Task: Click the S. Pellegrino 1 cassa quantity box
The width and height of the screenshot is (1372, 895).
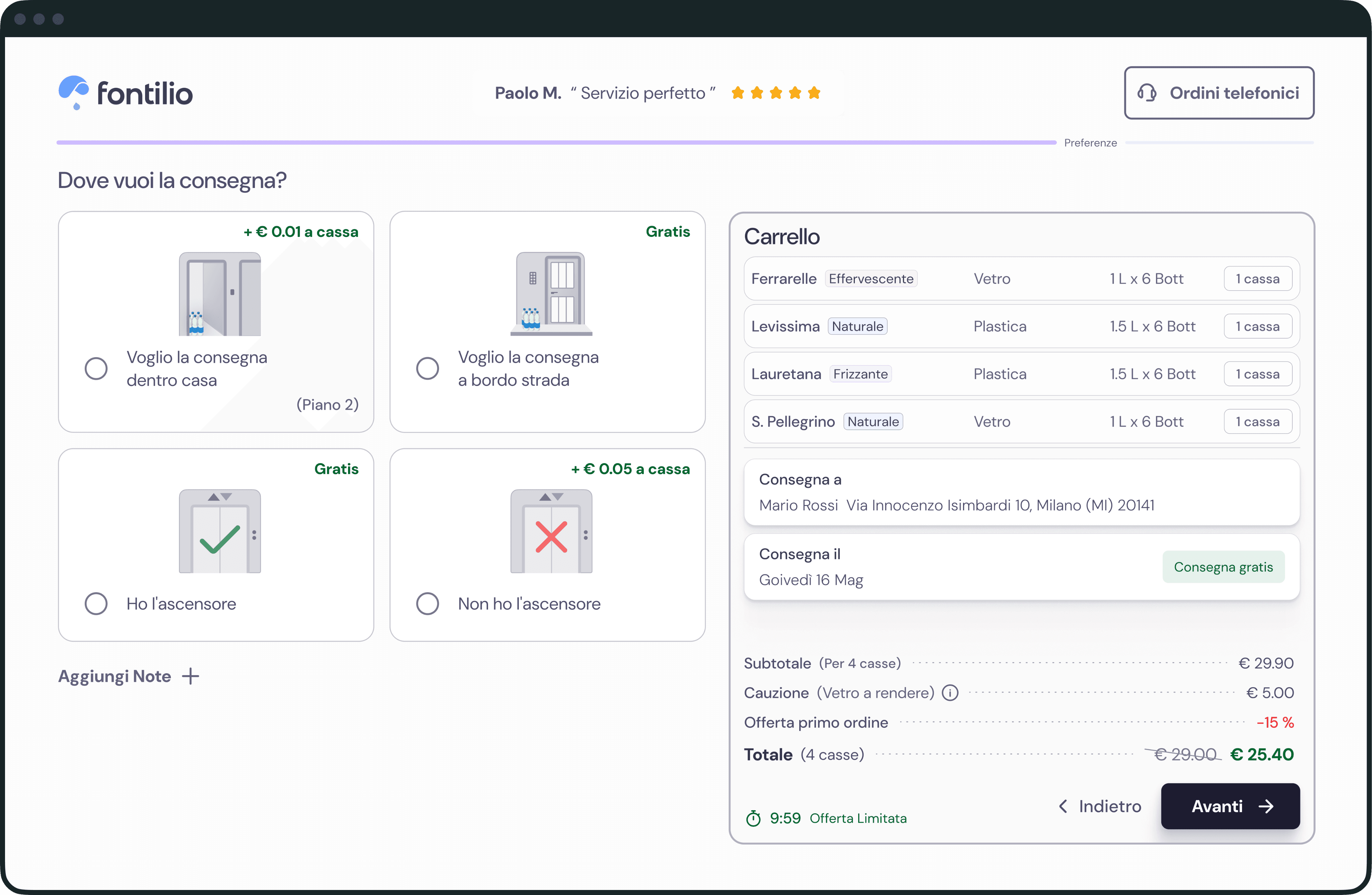Action: 1258,422
